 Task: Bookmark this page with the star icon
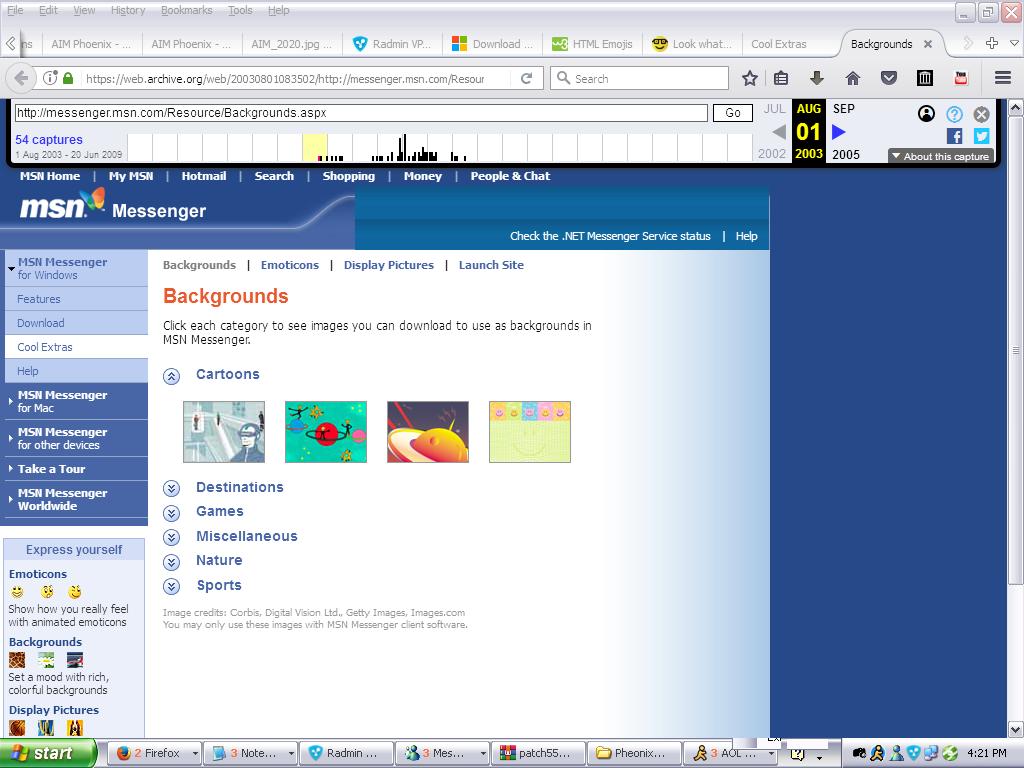point(750,78)
